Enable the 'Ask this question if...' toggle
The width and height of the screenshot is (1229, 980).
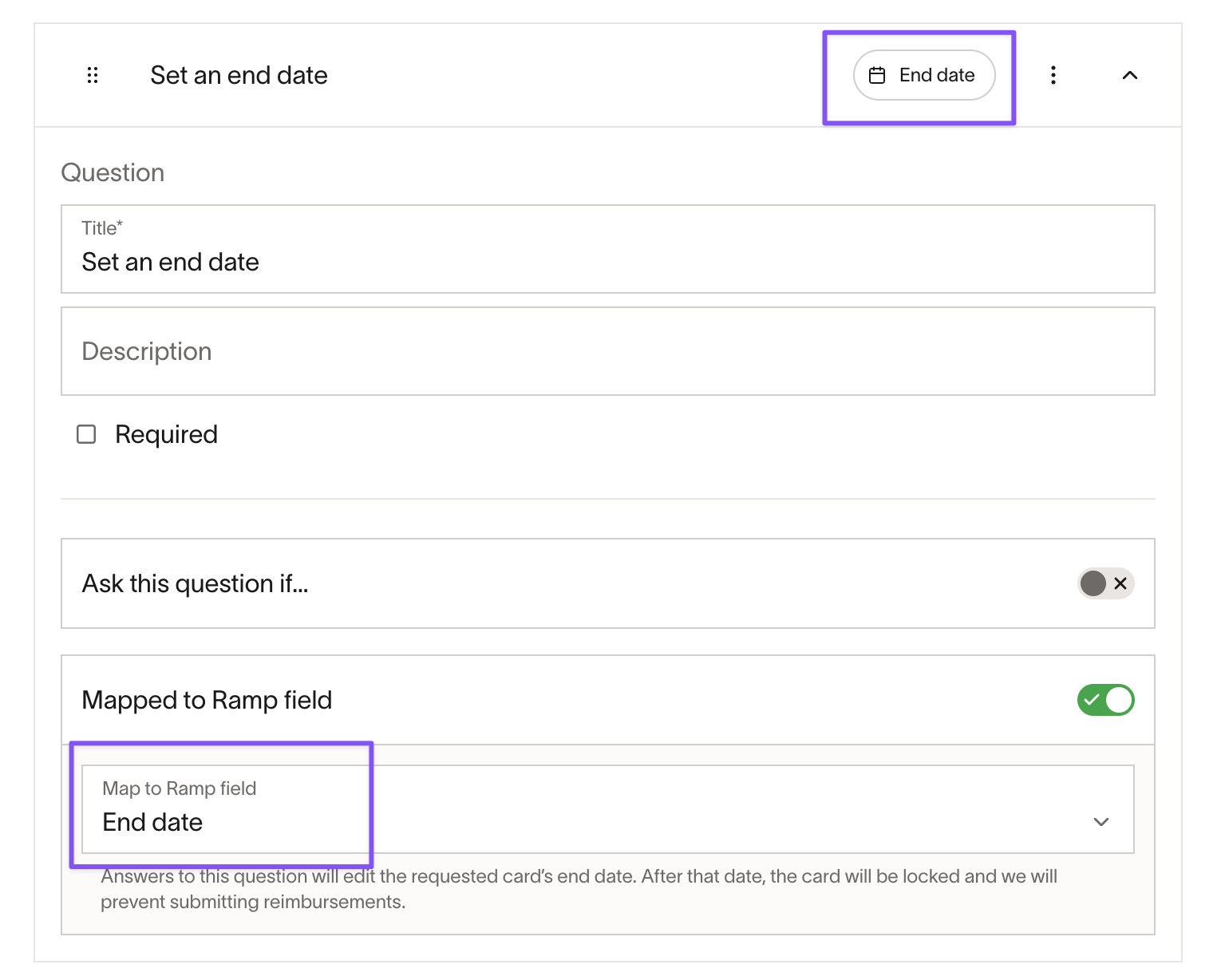point(1105,583)
